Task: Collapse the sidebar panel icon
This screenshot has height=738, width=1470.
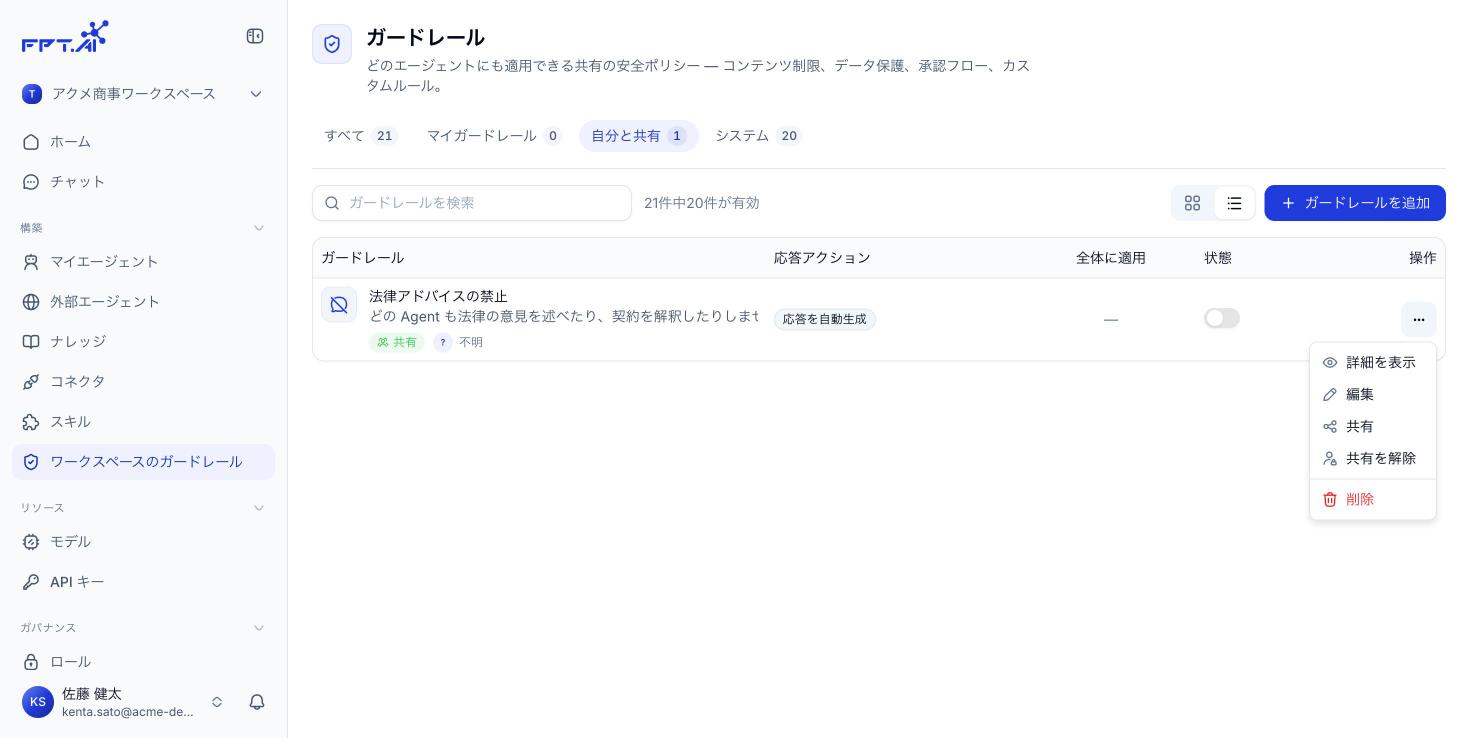Action: (255, 36)
